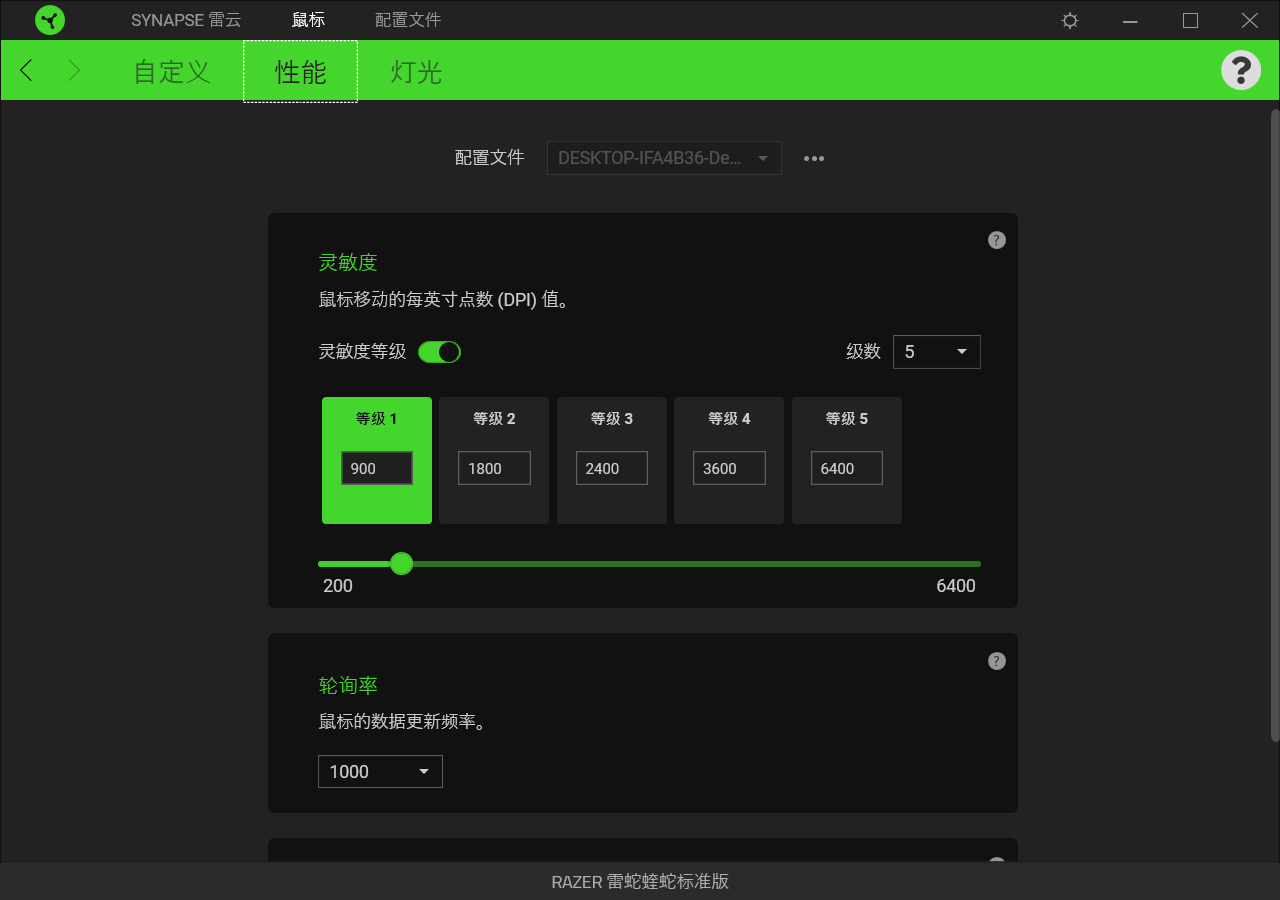
Task: Click the forward navigation arrow
Action: 74,70
